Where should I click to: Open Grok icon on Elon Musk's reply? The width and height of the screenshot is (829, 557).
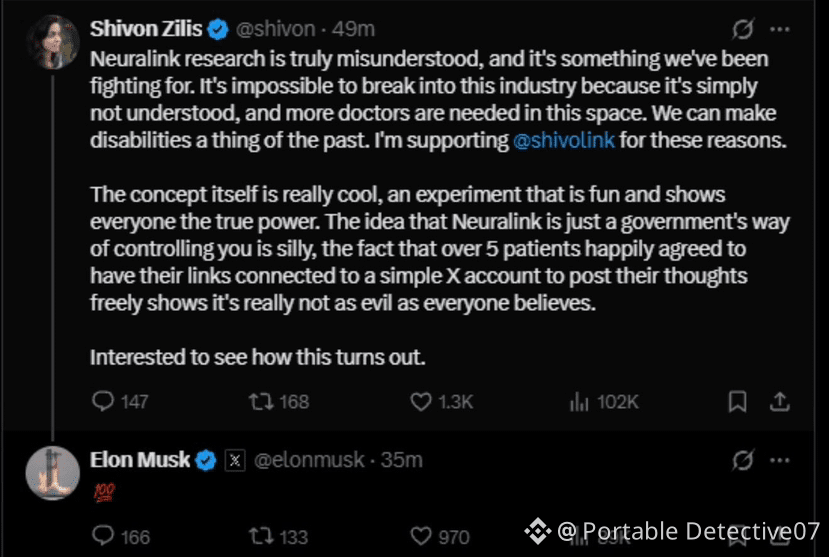(x=743, y=460)
